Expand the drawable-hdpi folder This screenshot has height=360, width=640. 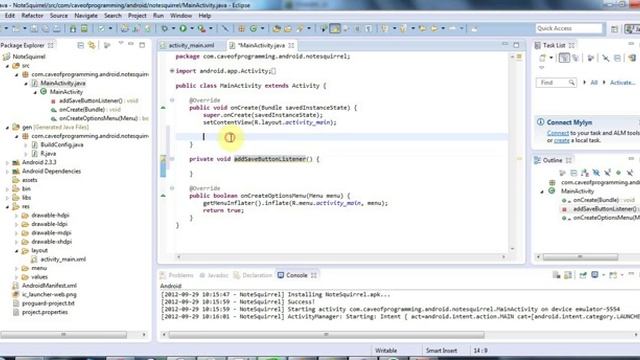17,215
